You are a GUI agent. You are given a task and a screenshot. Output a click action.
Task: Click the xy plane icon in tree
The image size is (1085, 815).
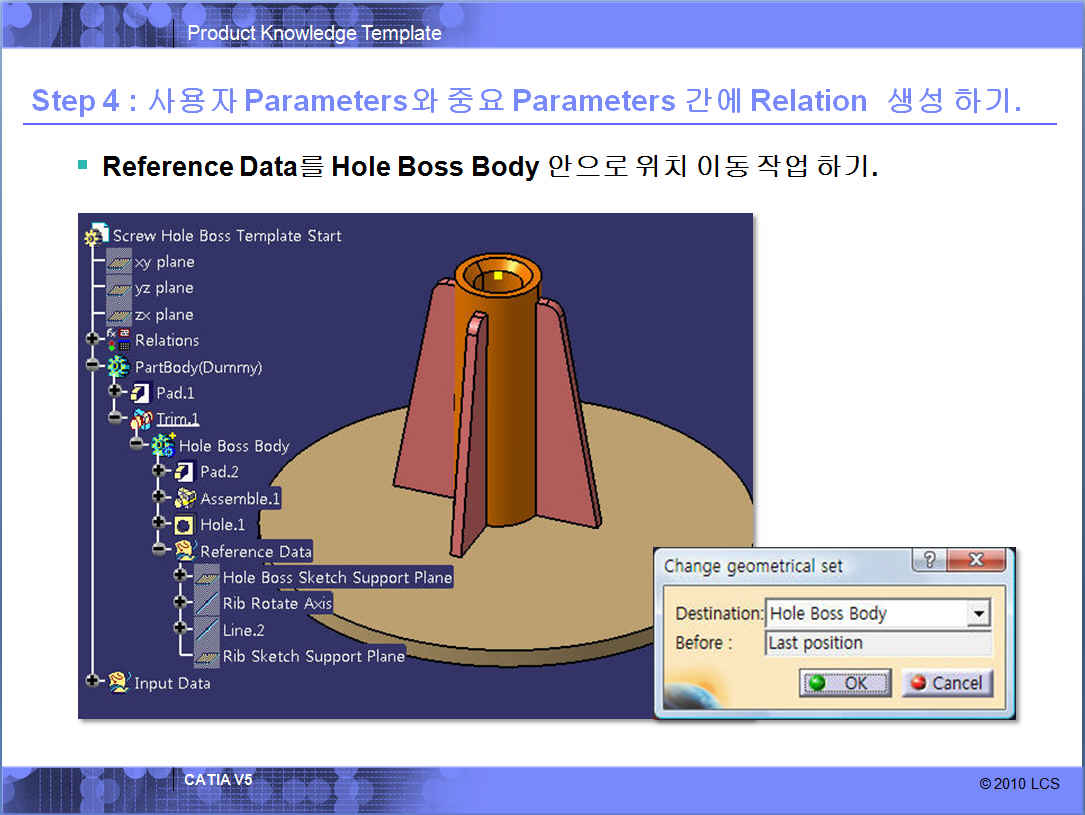(x=119, y=262)
